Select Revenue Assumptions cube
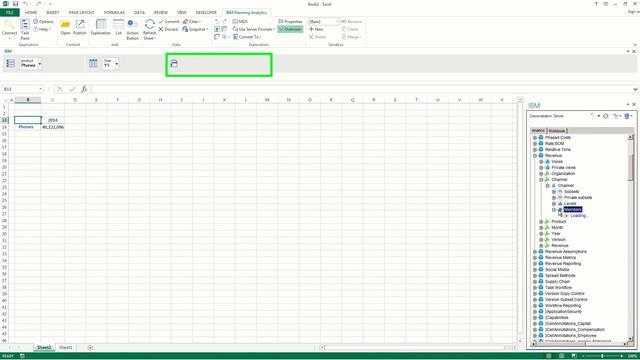This screenshot has height=360, width=640. (x=566, y=251)
